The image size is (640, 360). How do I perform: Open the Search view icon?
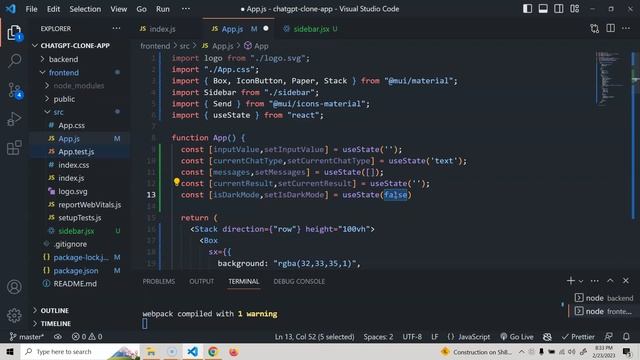pos(14,61)
